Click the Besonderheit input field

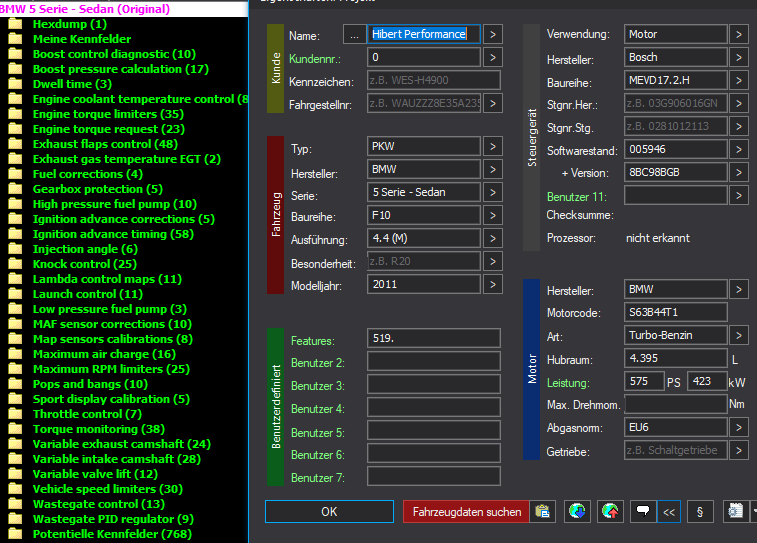(x=424, y=261)
